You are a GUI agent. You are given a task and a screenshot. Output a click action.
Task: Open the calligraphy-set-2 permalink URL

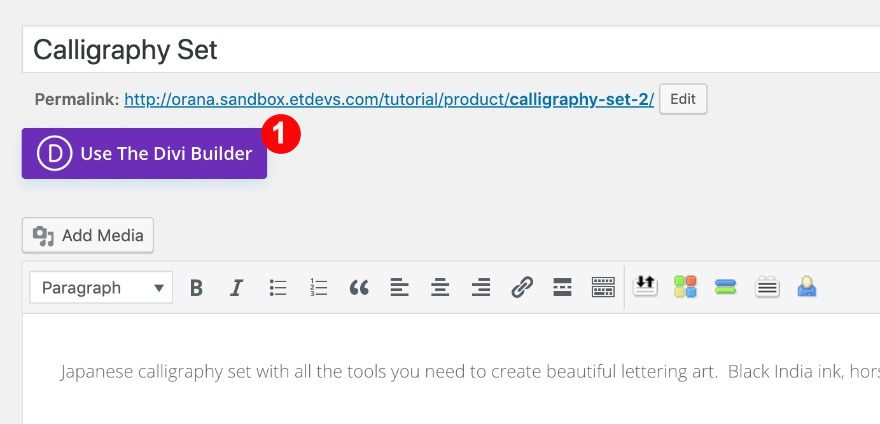click(389, 100)
